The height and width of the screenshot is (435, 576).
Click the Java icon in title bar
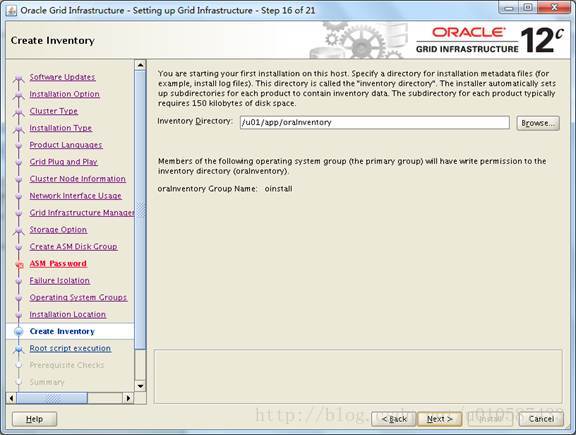pyautogui.click(x=11, y=10)
